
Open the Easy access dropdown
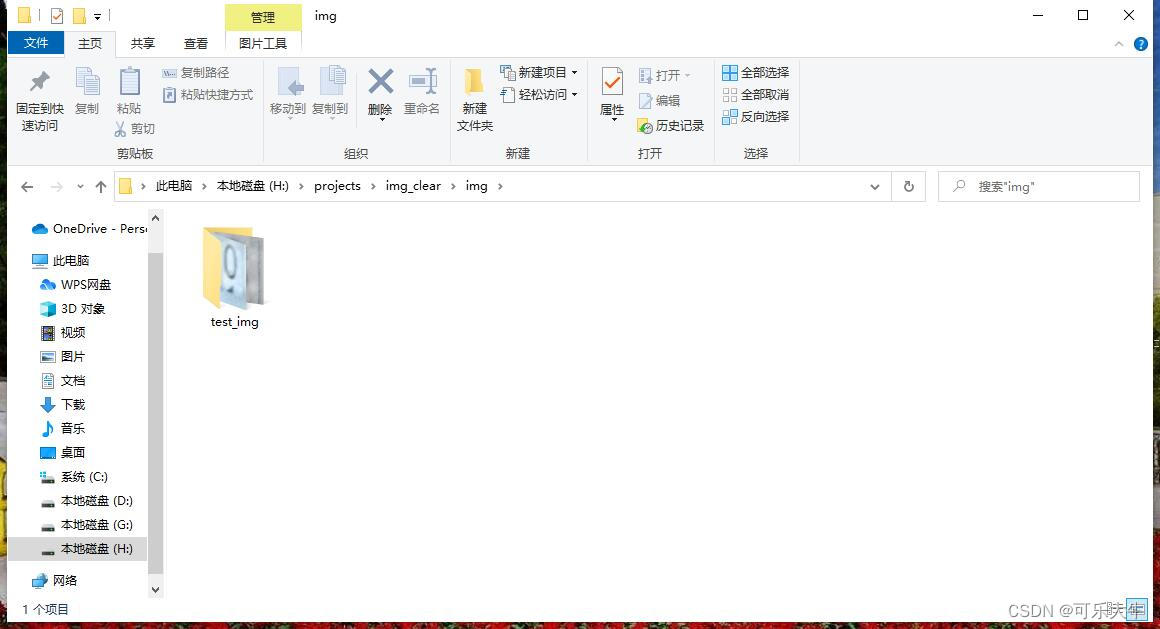(x=540, y=94)
